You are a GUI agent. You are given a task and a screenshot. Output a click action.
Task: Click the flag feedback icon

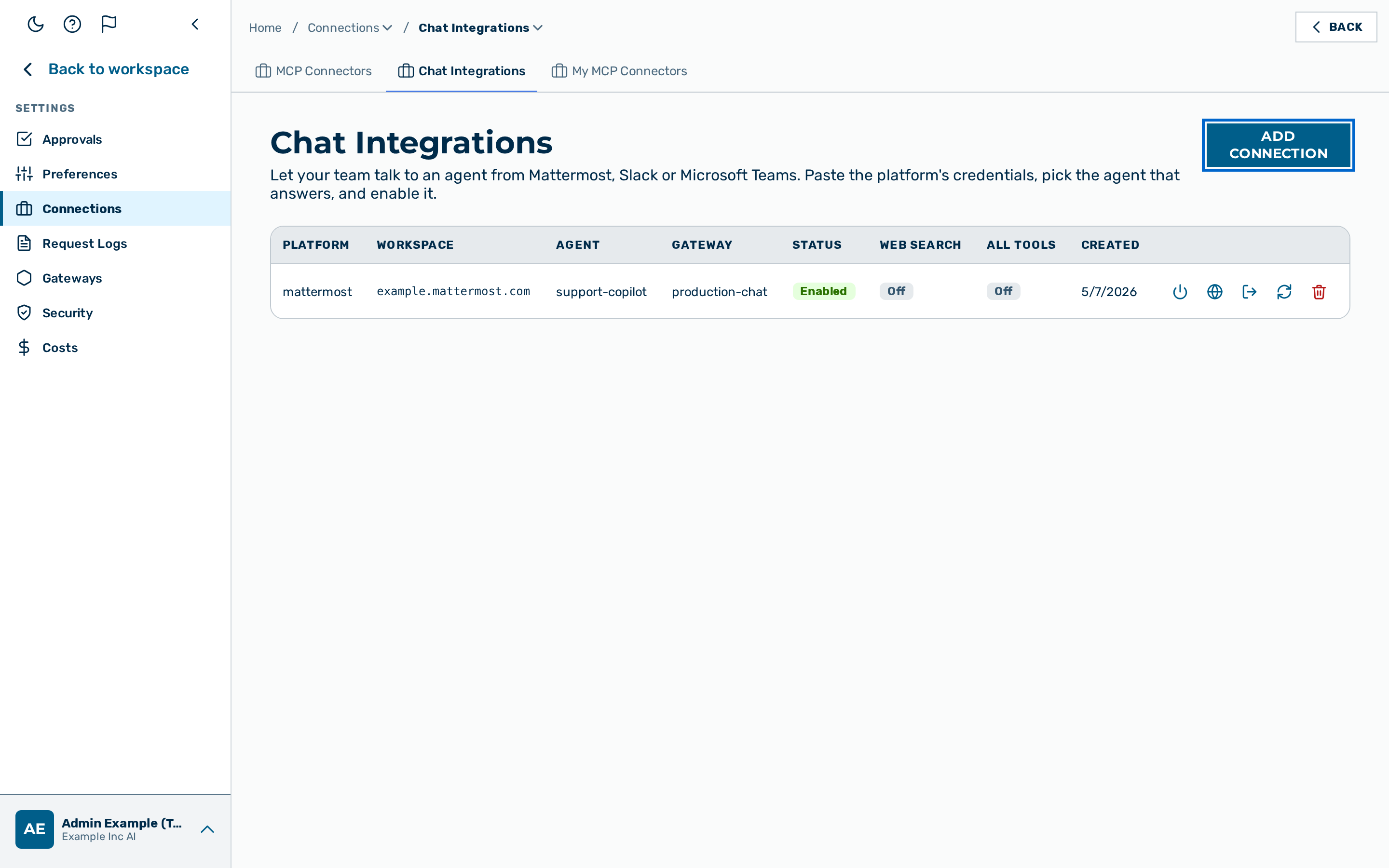(x=109, y=24)
